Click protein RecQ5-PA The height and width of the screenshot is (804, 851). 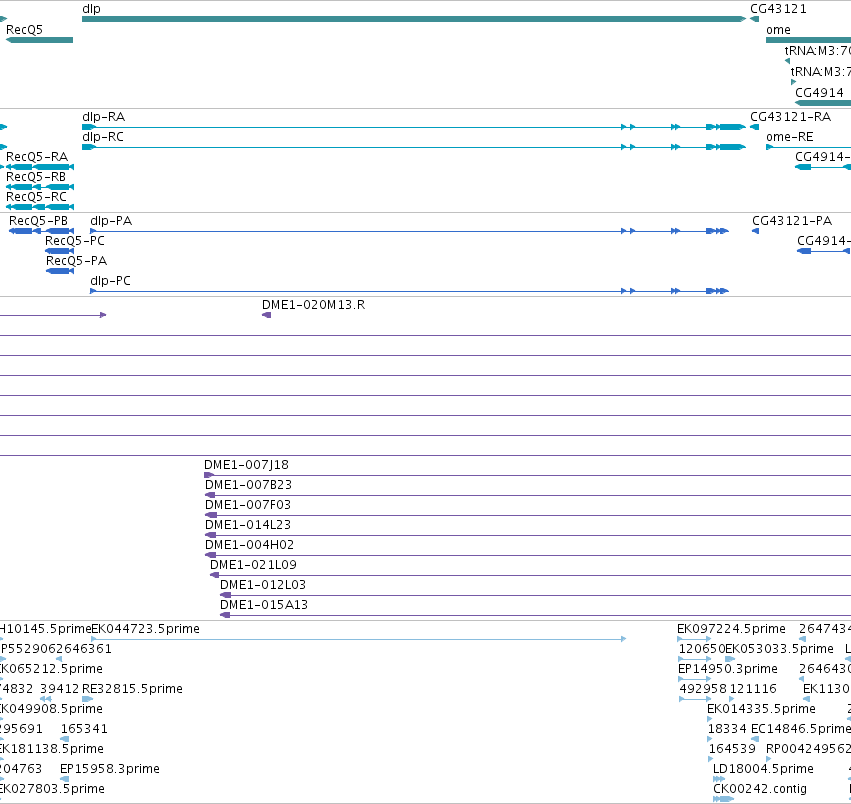pos(60,271)
